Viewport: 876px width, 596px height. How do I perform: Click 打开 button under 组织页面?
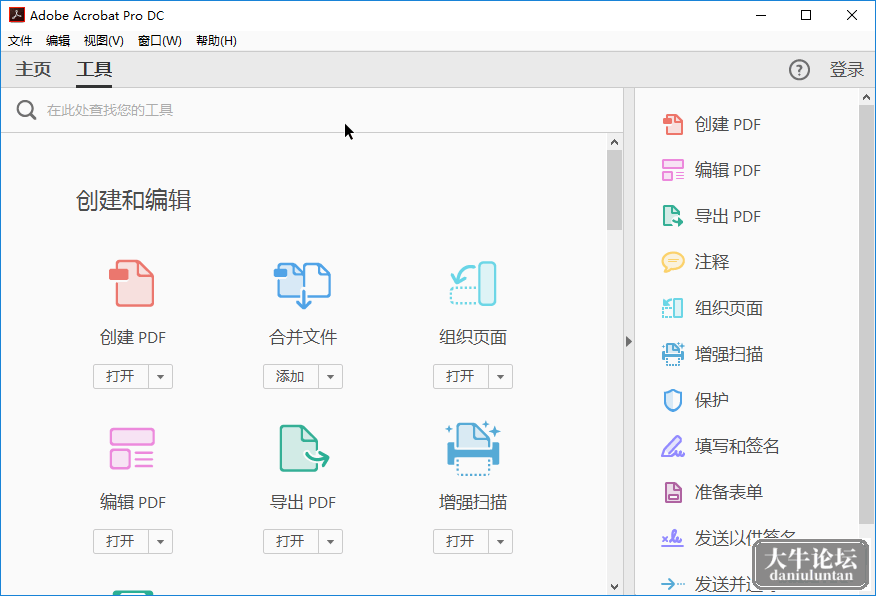coord(460,376)
